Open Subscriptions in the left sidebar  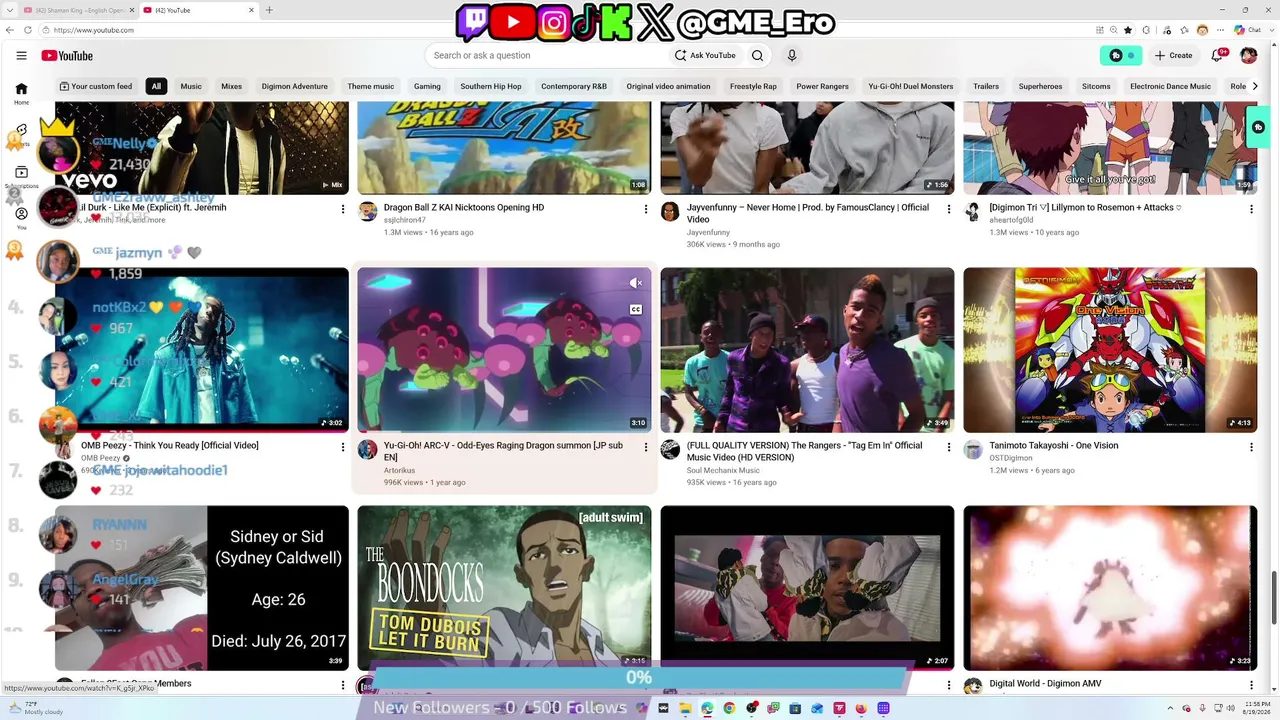(x=21, y=177)
